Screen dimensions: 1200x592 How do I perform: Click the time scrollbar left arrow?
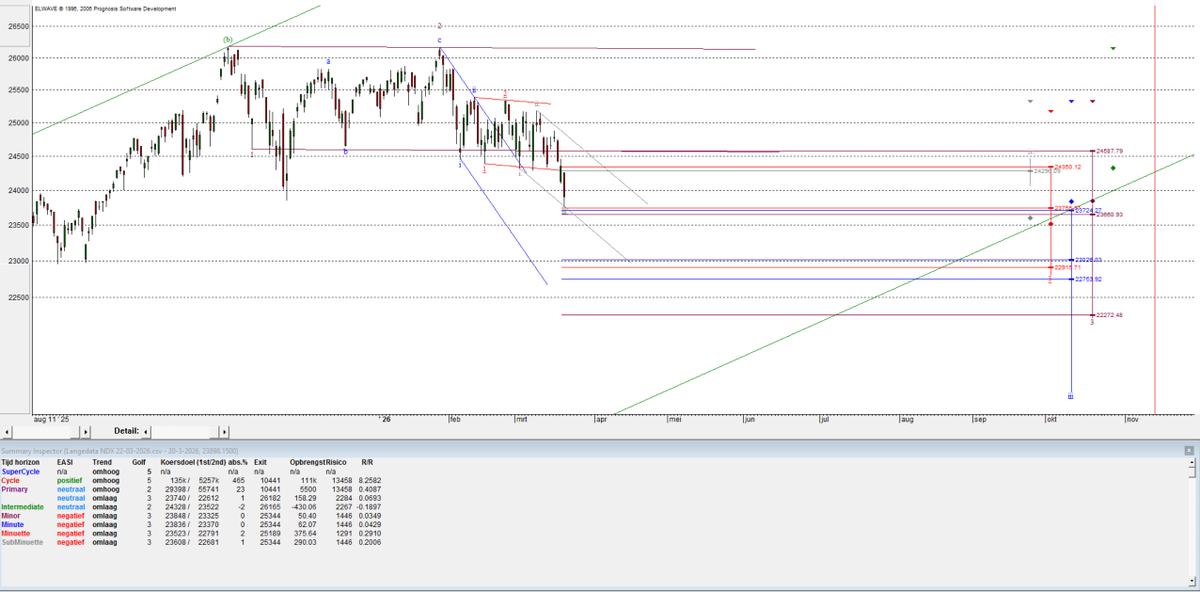(x=7, y=431)
